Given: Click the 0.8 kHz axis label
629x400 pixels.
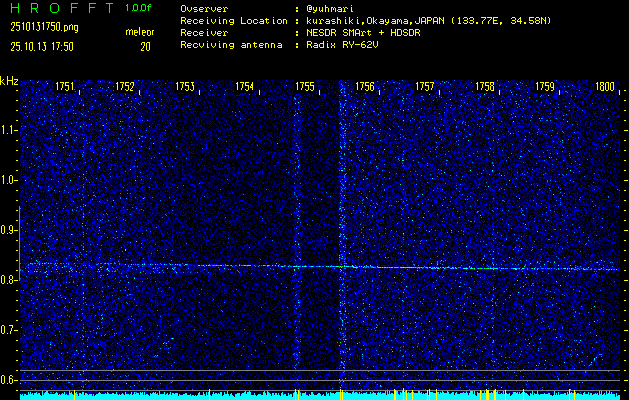Looking at the screenshot, I should click(8, 280).
